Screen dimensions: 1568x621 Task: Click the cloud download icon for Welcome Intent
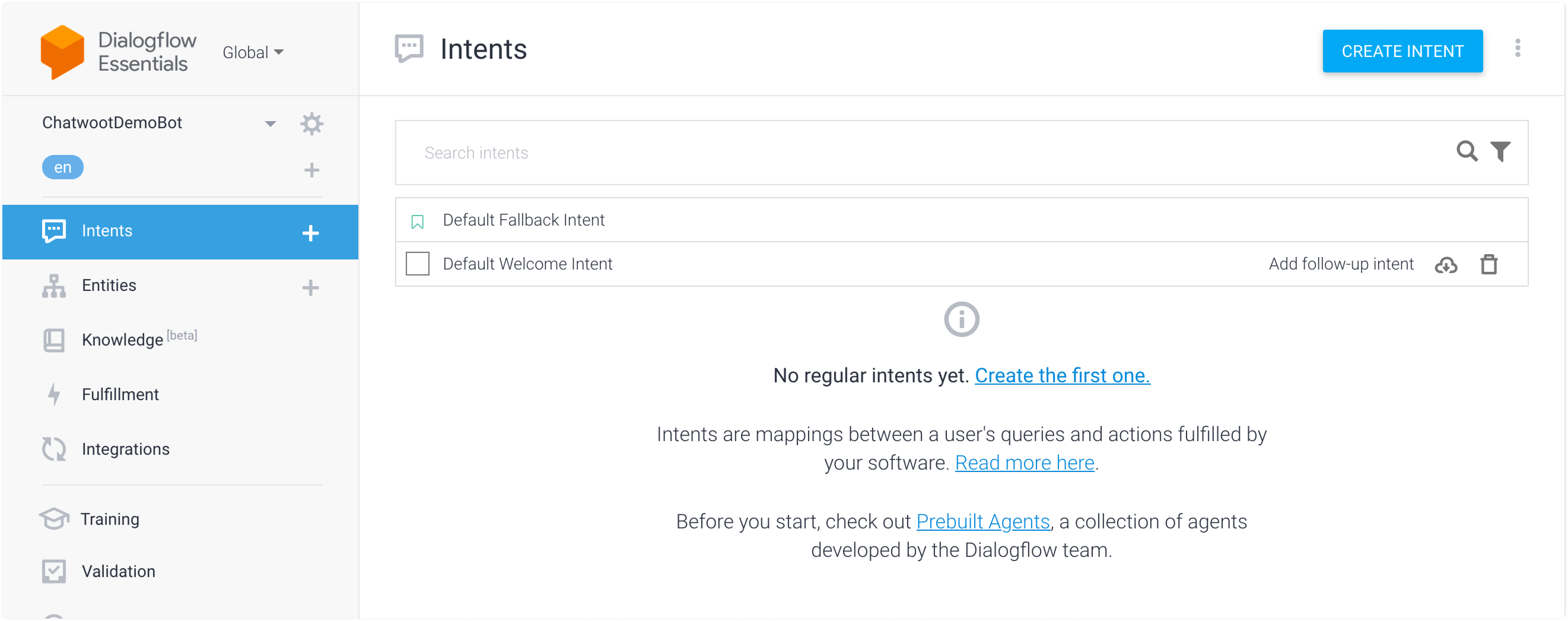(1446, 265)
